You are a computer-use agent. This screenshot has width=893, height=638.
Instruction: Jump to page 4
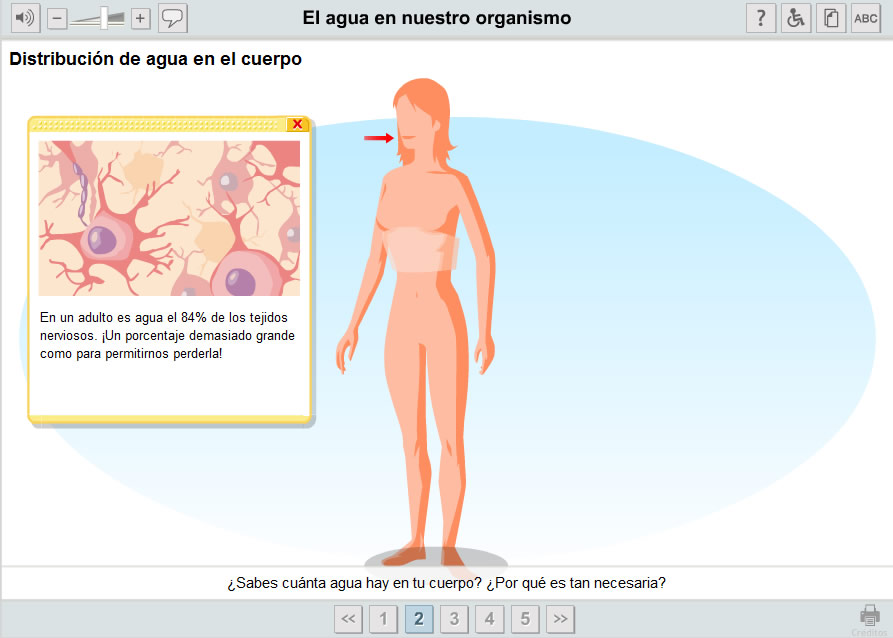[489, 619]
